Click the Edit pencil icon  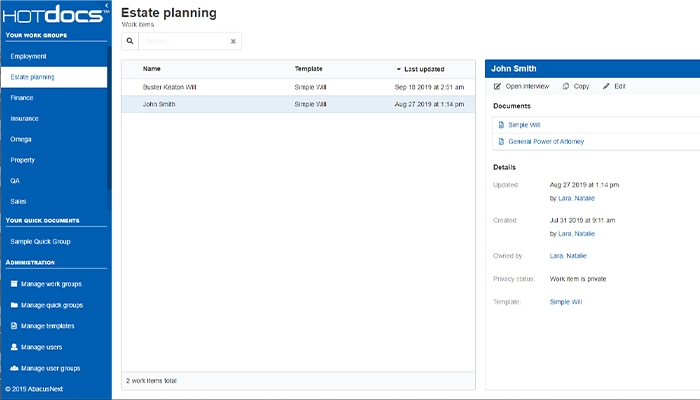click(606, 87)
